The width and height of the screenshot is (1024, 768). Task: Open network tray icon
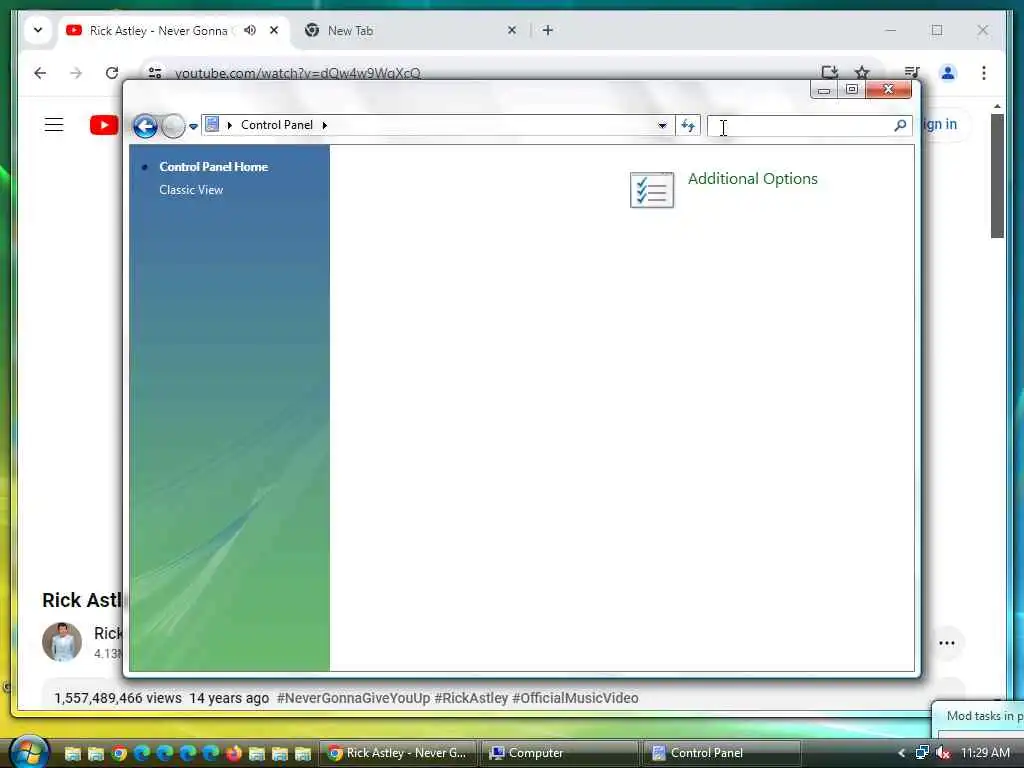tap(921, 753)
